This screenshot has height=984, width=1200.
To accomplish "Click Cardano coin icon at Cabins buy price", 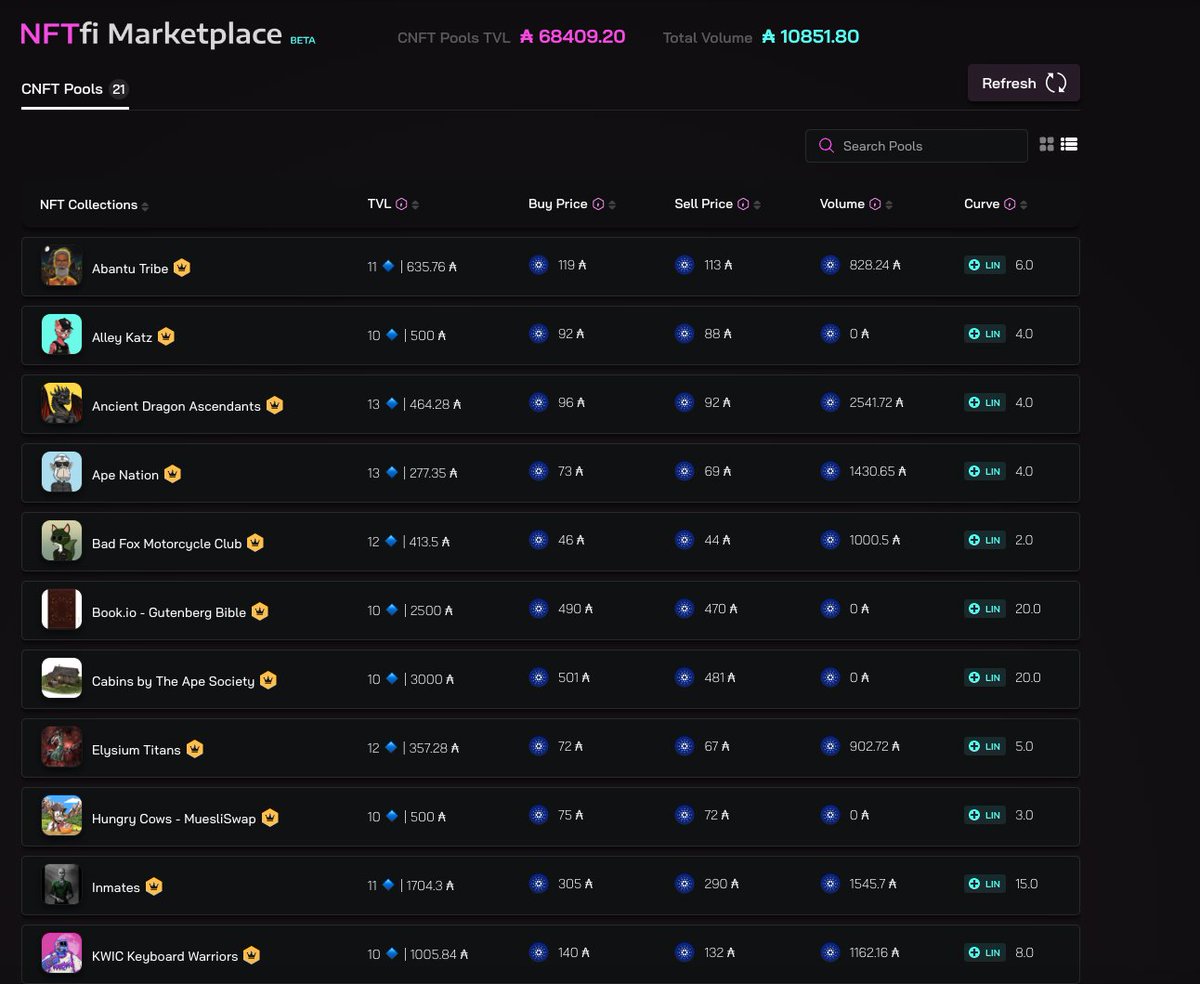I will [539, 678].
